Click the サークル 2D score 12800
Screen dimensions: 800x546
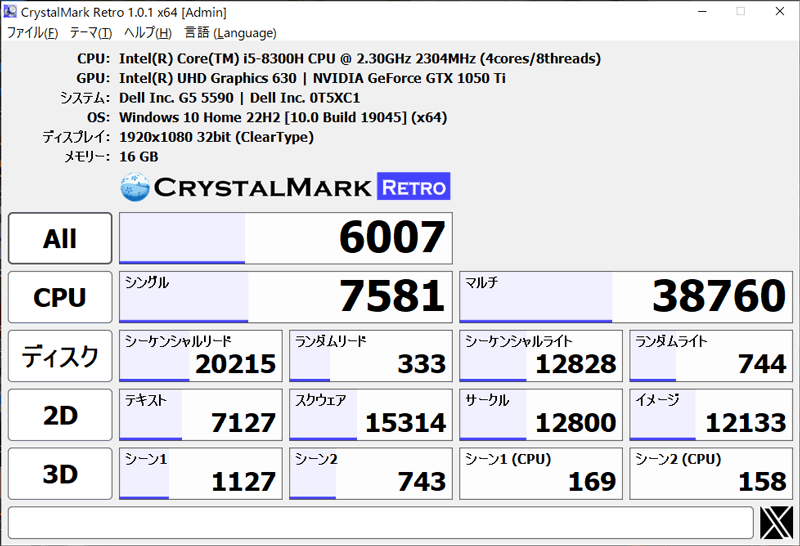coord(541,415)
